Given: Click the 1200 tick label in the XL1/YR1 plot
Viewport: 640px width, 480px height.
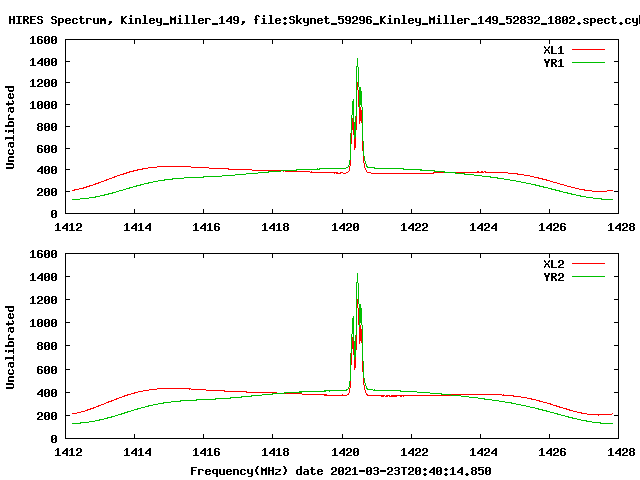Looking at the screenshot, I should tap(43, 83).
